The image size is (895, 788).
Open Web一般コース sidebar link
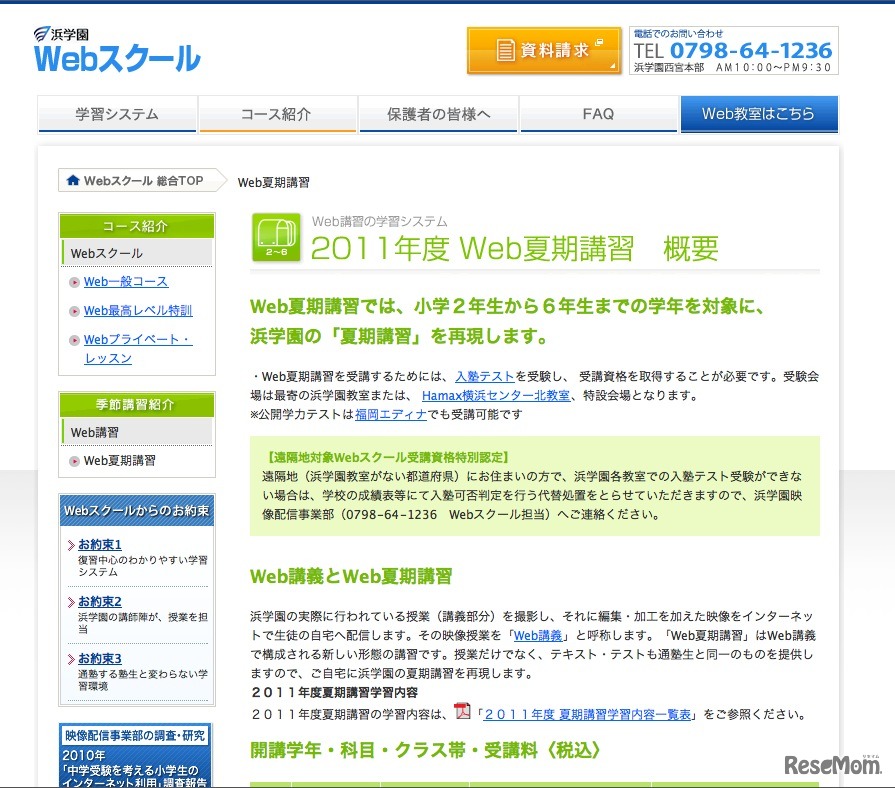(x=126, y=281)
